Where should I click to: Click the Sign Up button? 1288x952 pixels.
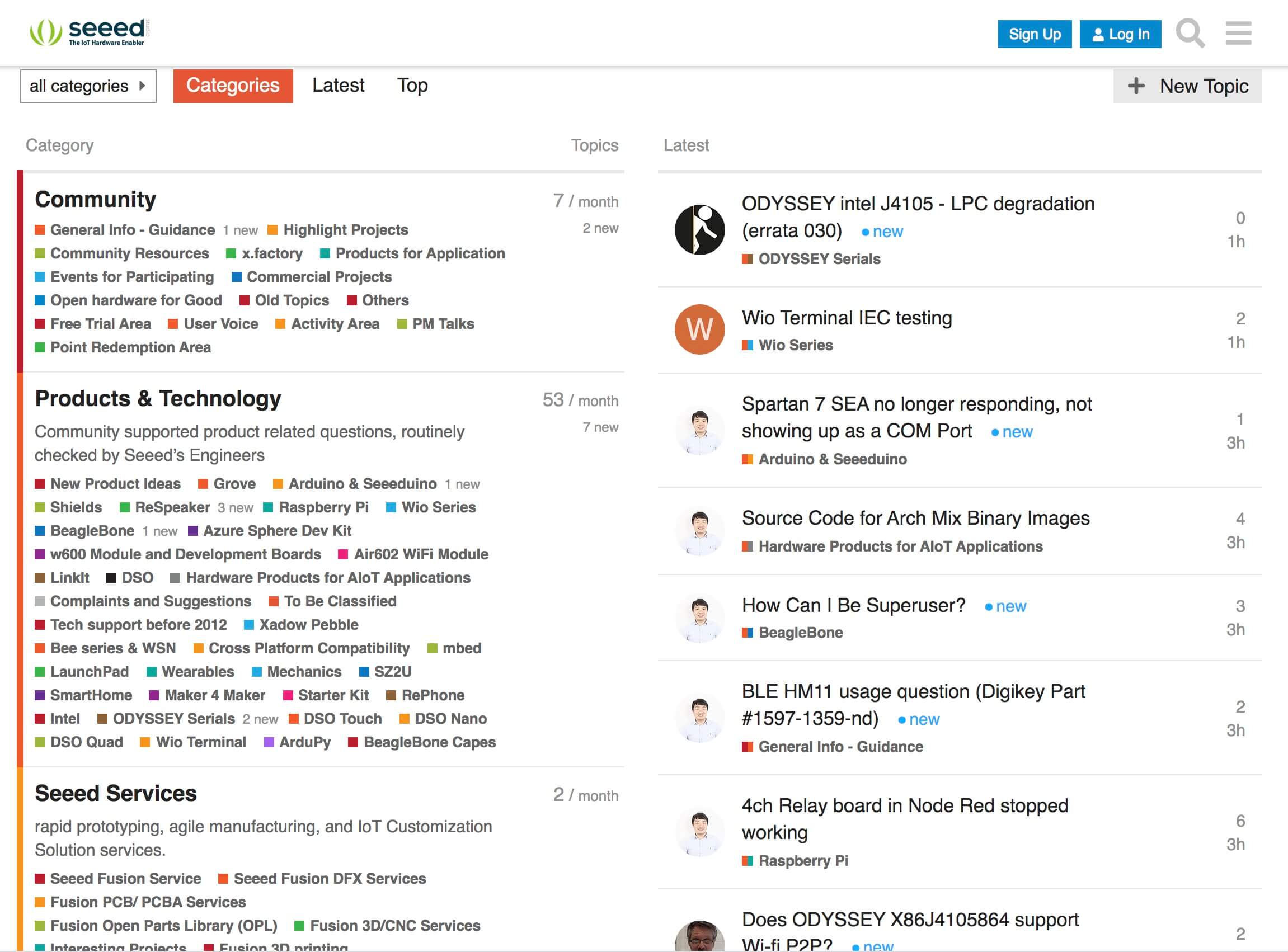(1035, 34)
